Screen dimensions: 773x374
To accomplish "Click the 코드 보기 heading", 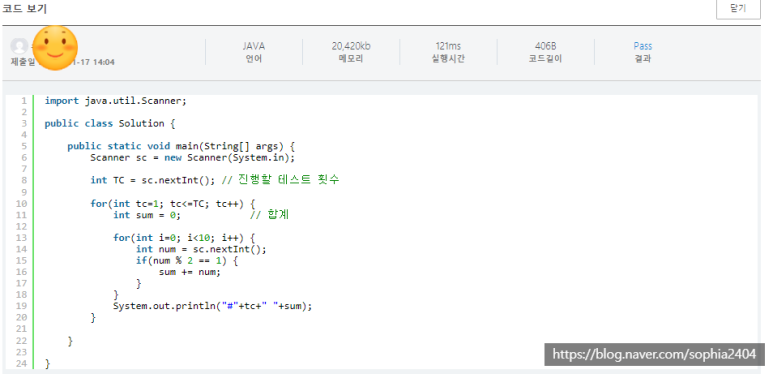I will (25, 8).
